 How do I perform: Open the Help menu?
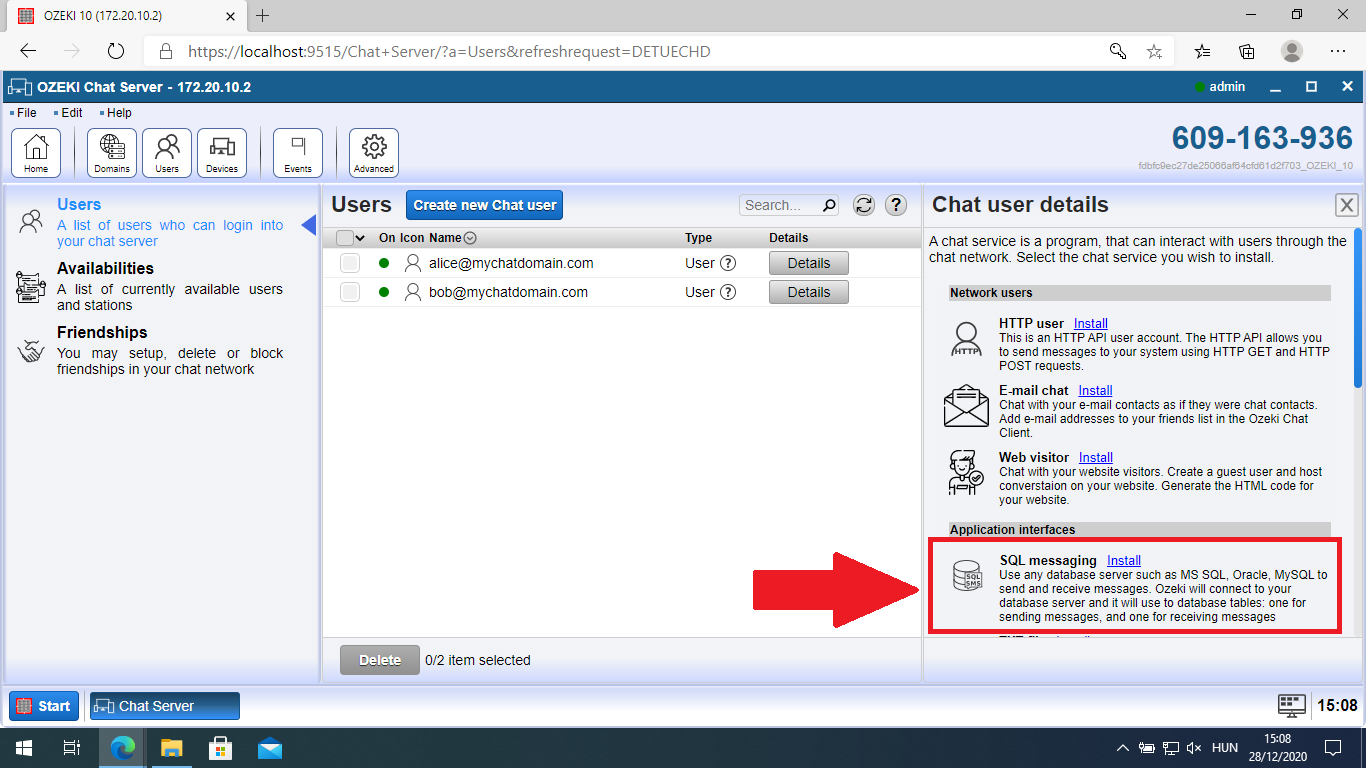[x=117, y=112]
